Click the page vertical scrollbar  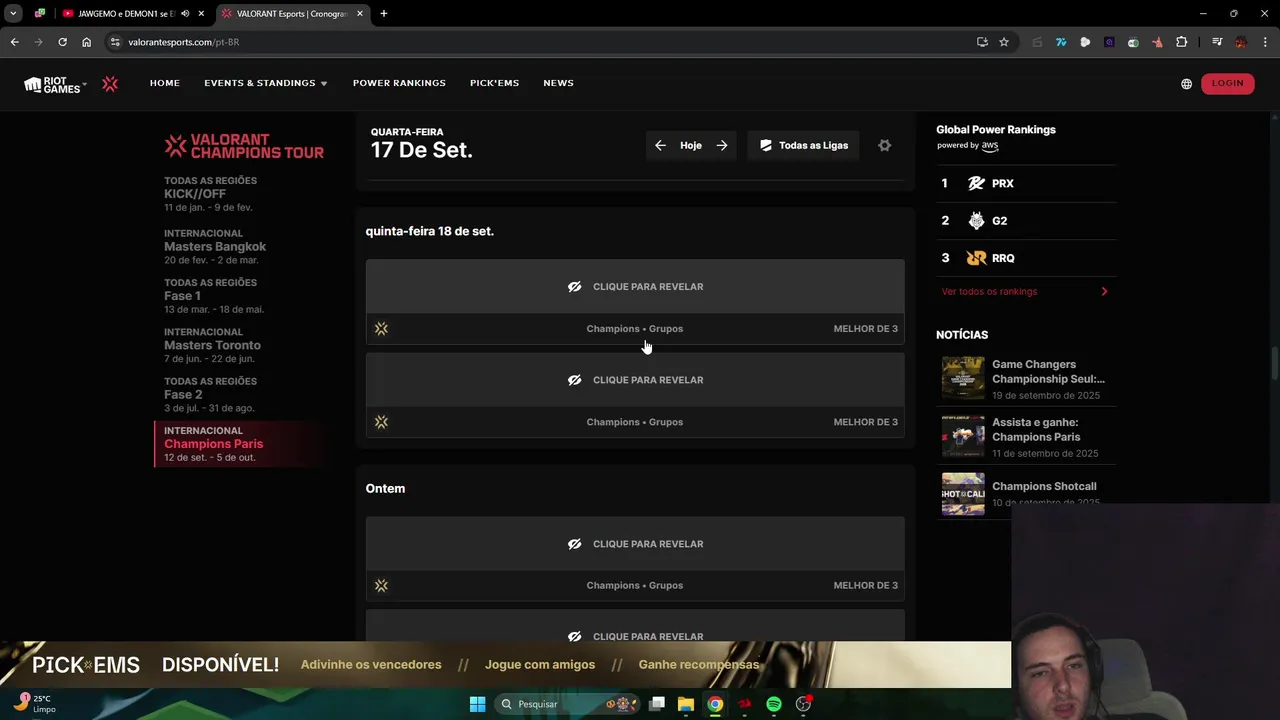click(x=1274, y=363)
